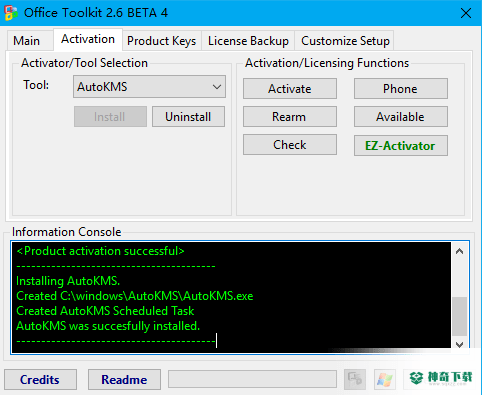Close the Office Toolkit window

pyautogui.click(x=465, y=13)
